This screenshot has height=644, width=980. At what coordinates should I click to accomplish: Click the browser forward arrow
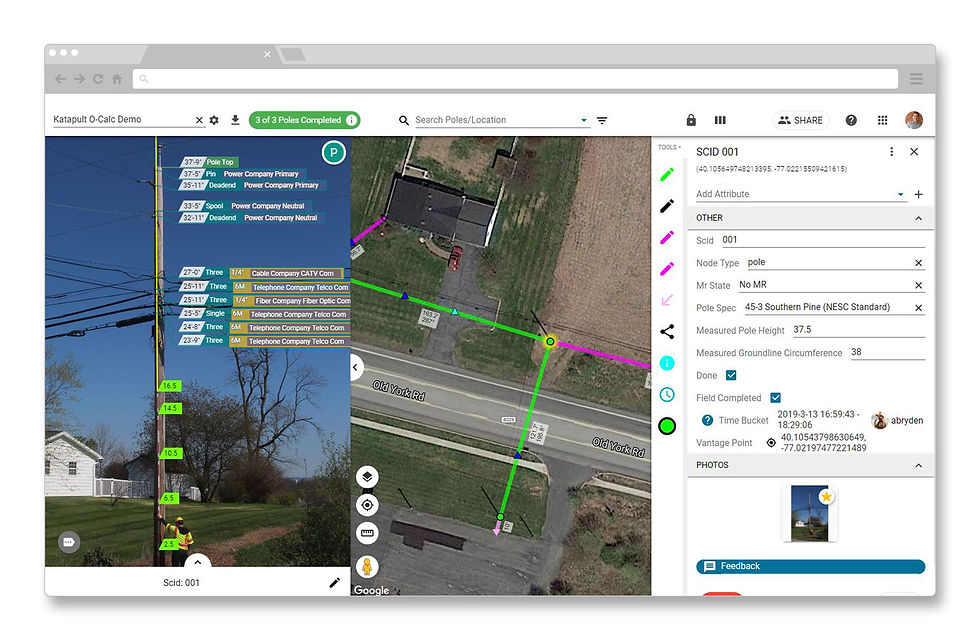point(79,79)
